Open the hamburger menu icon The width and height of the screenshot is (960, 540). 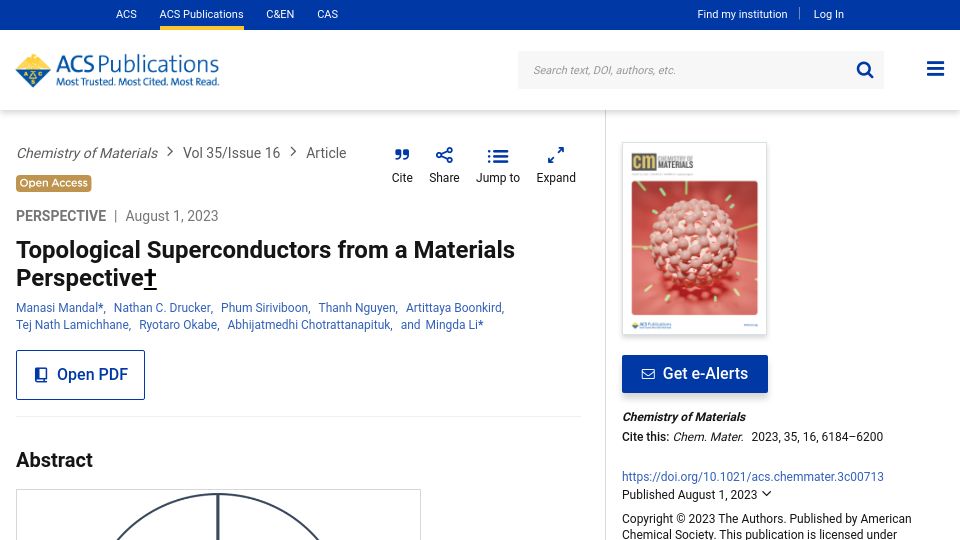tap(935, 69)
